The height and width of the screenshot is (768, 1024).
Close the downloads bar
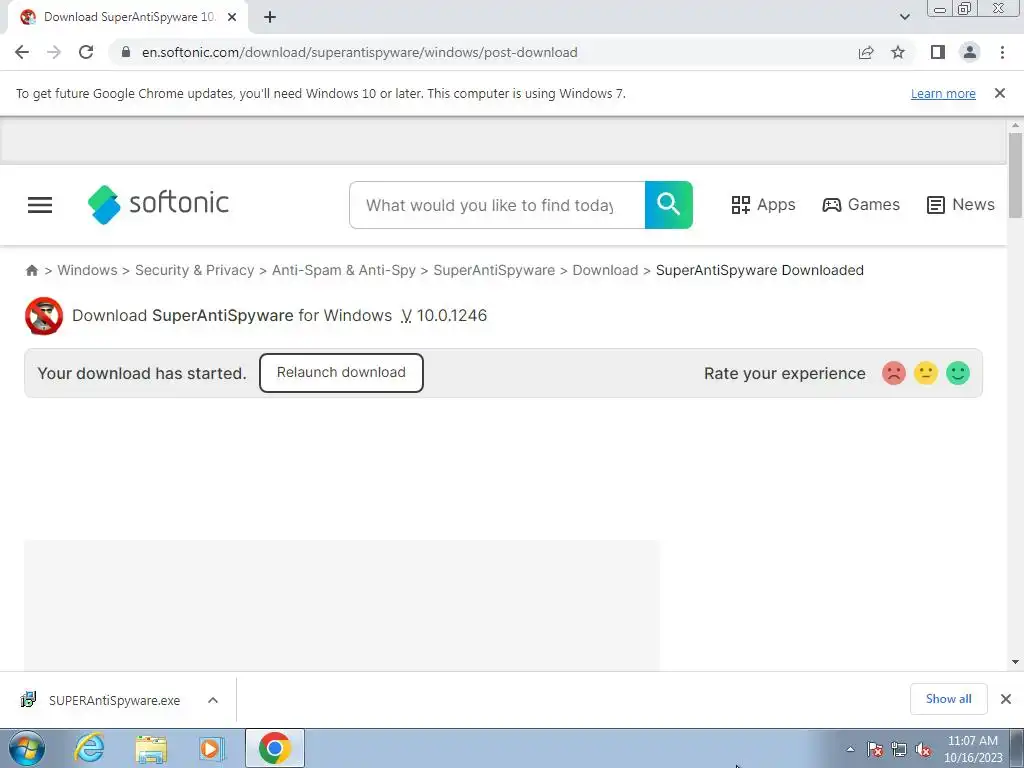1006,699
